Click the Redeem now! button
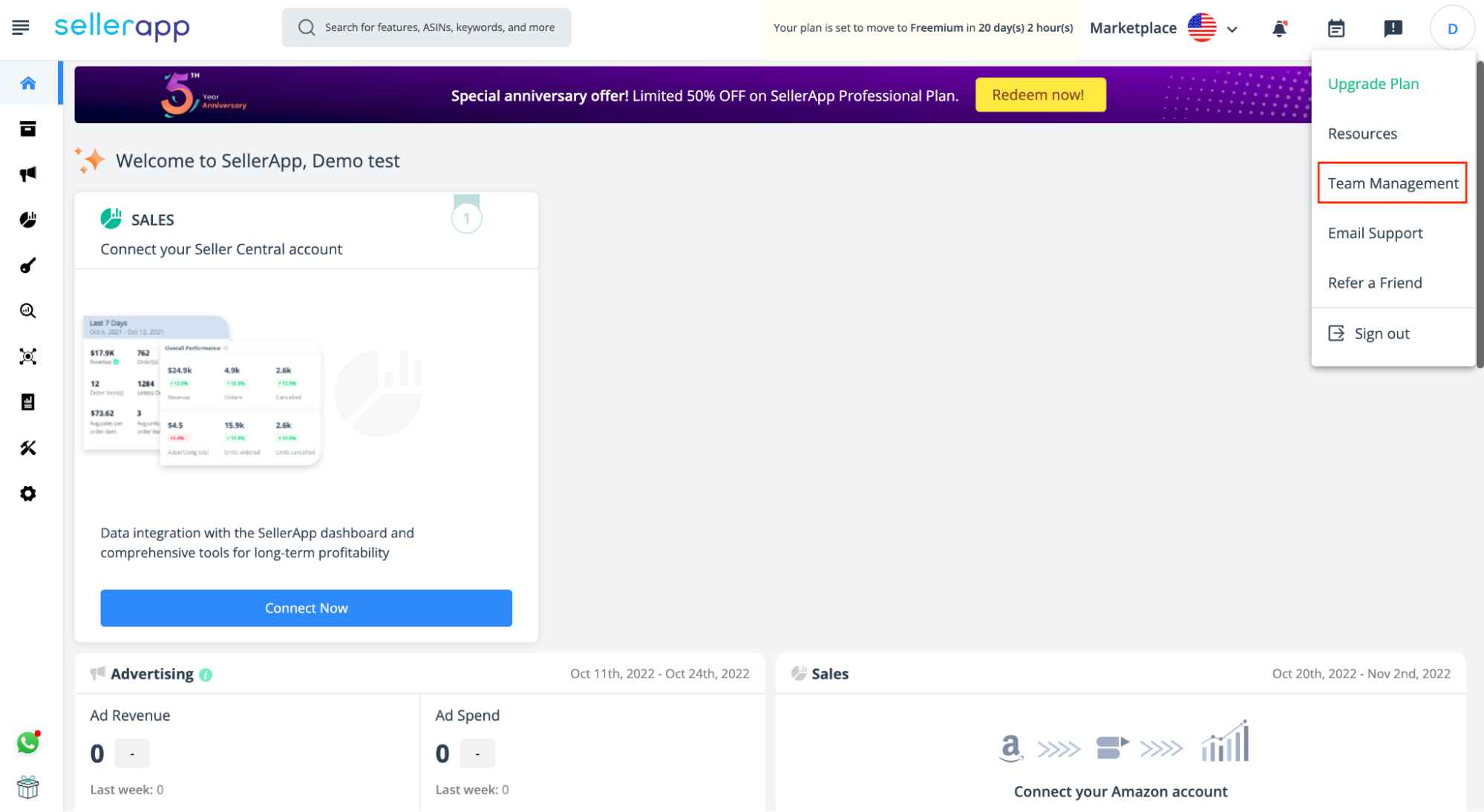Screen dimensions: 1484x812 coord(1040,95)
